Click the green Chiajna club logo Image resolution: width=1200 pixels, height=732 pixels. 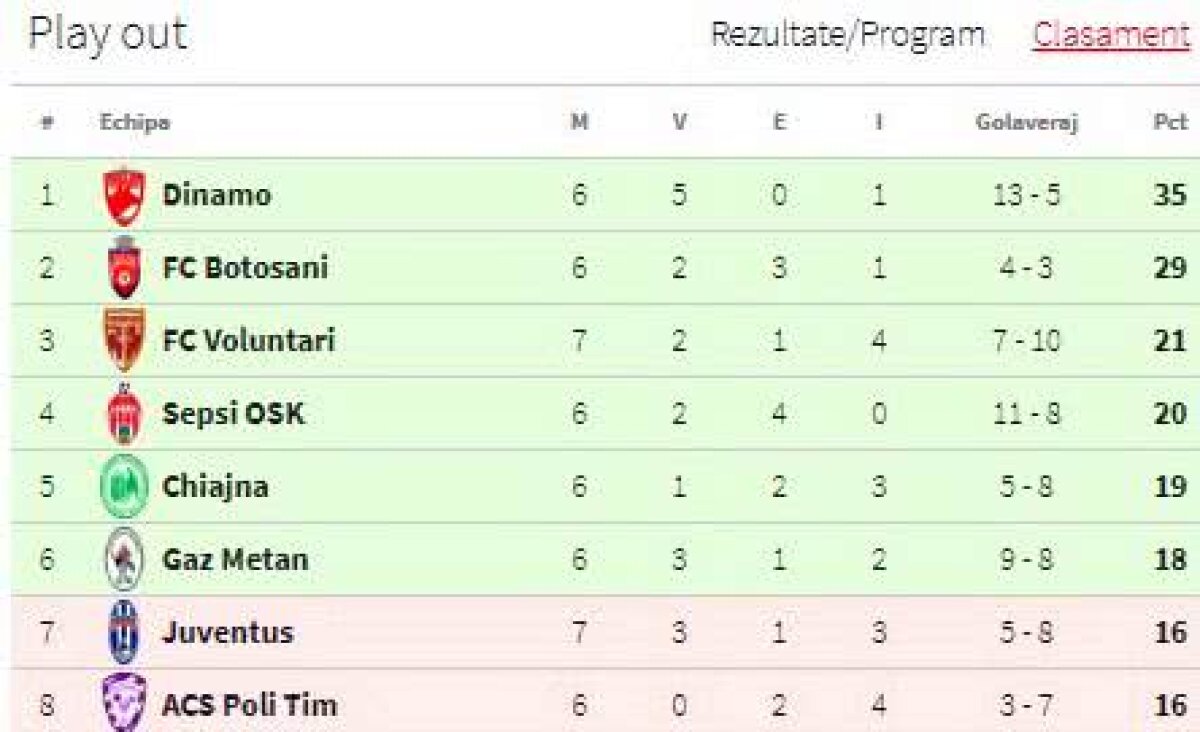[124, 487]
